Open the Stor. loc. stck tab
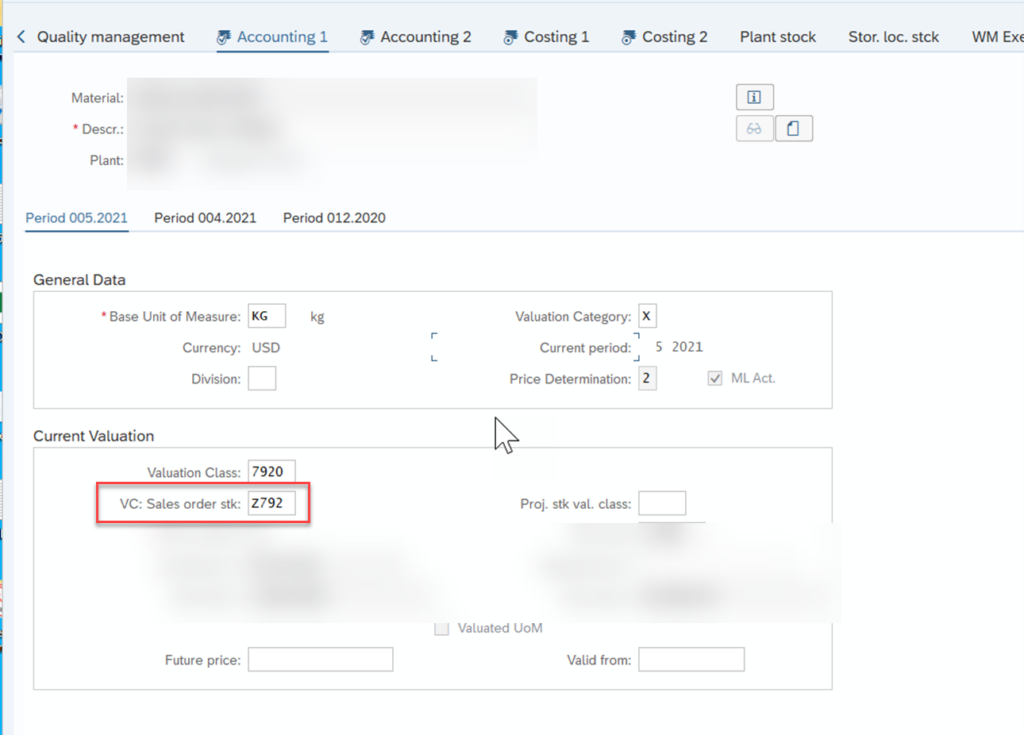This screenshot has height=735, width=1024. [893, 37]
